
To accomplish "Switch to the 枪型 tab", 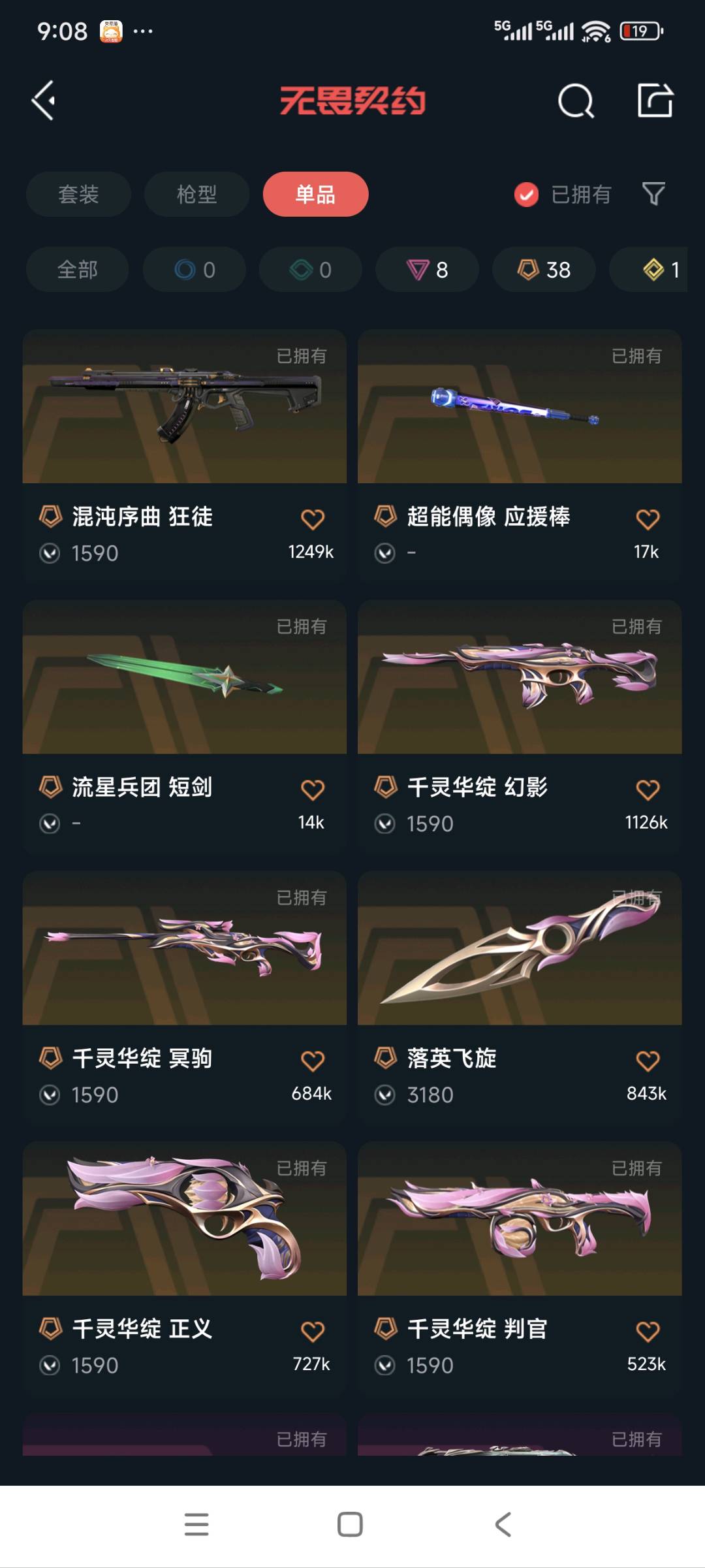I will [196, 194].
